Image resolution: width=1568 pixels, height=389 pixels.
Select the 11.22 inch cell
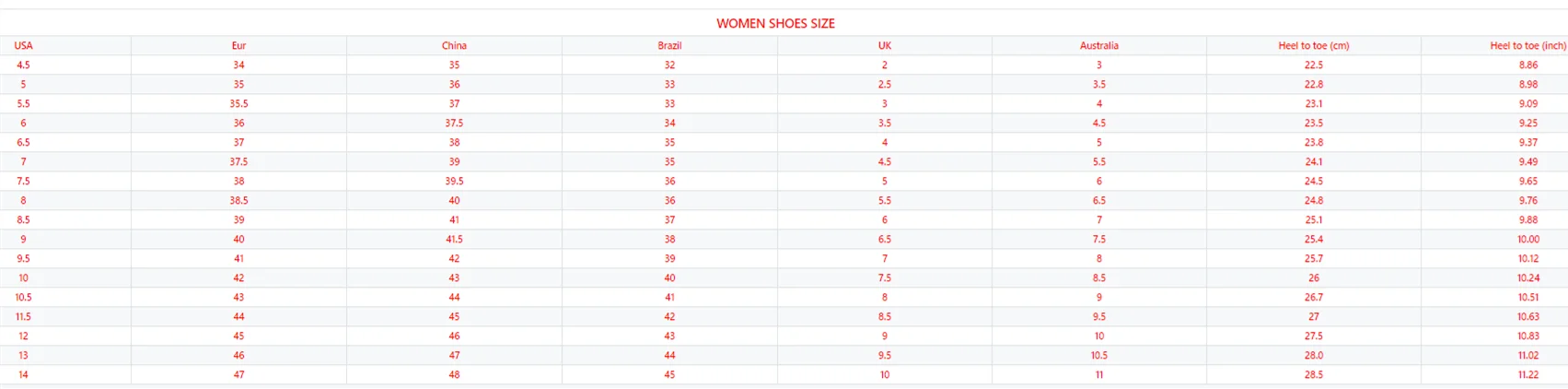pos(1528,374)
